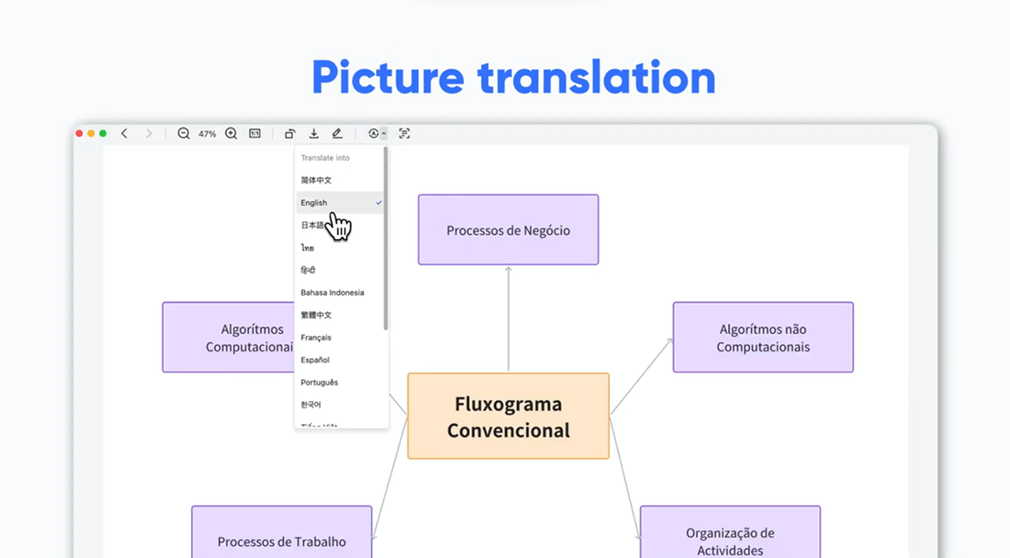Click the Fluxograma Convencional center box
1010x558 pixels.
[x=508, y=417]
